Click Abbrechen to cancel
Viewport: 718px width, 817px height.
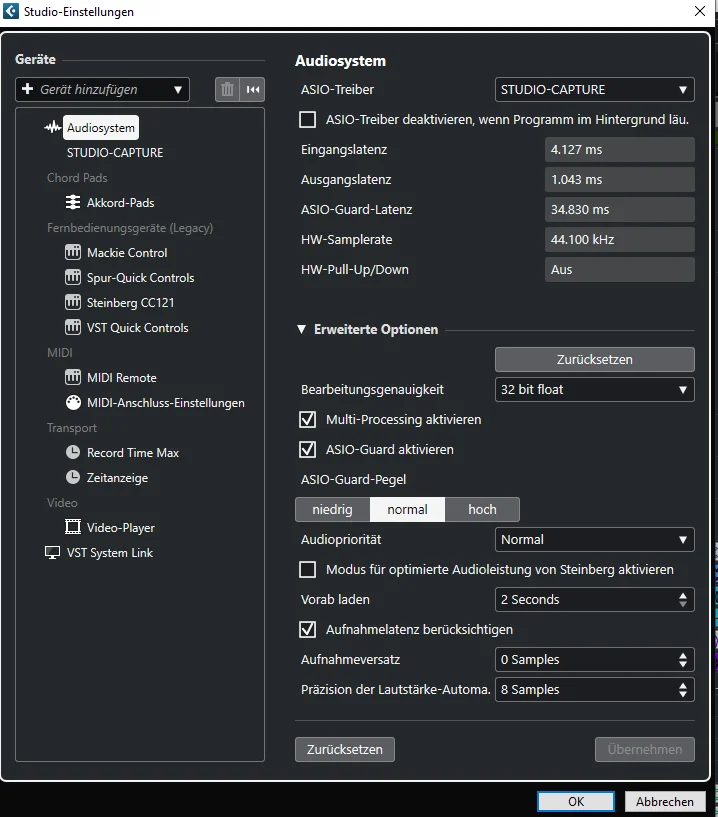click(664, 801)
